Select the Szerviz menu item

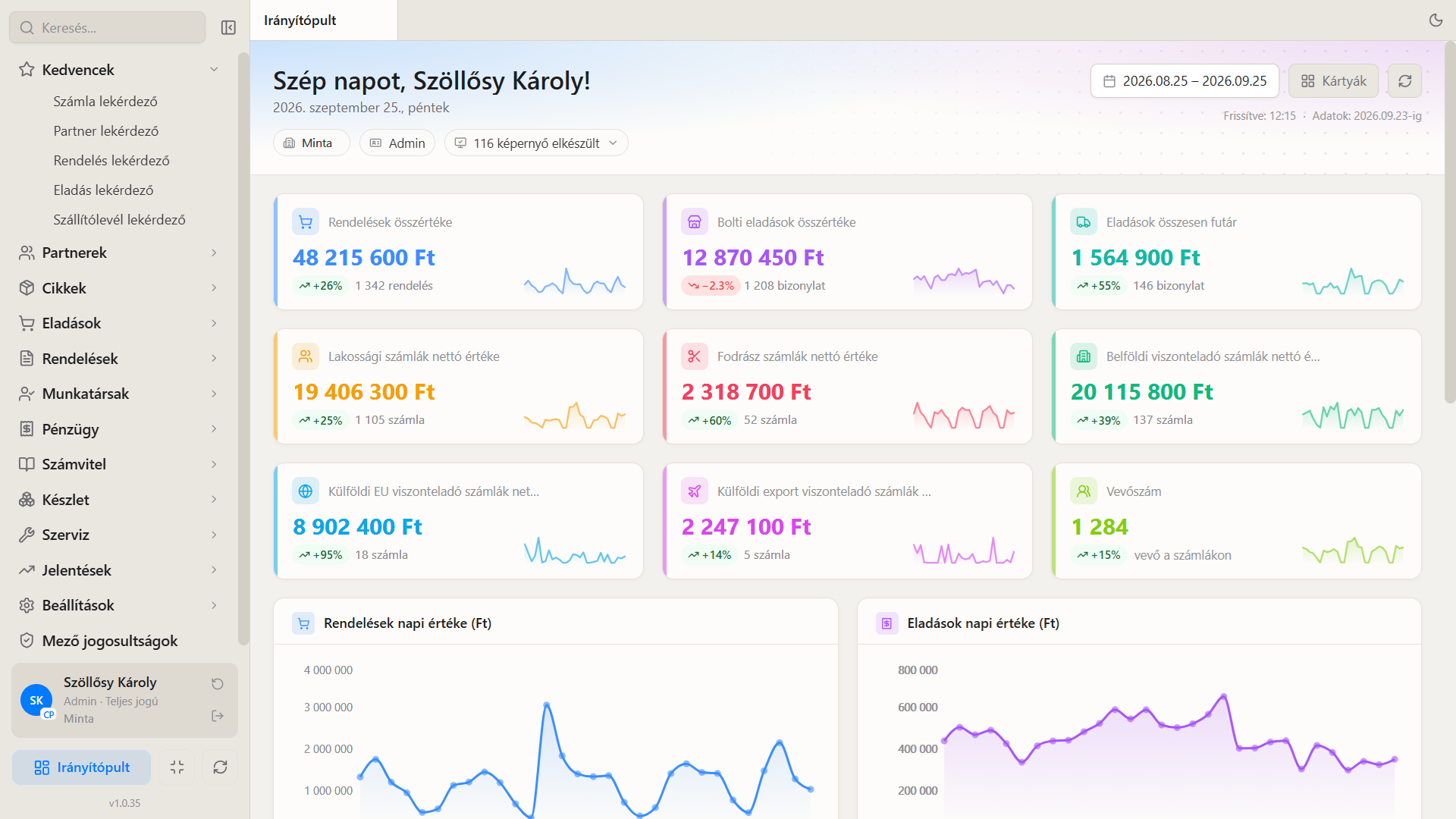(x=119, y=535)
